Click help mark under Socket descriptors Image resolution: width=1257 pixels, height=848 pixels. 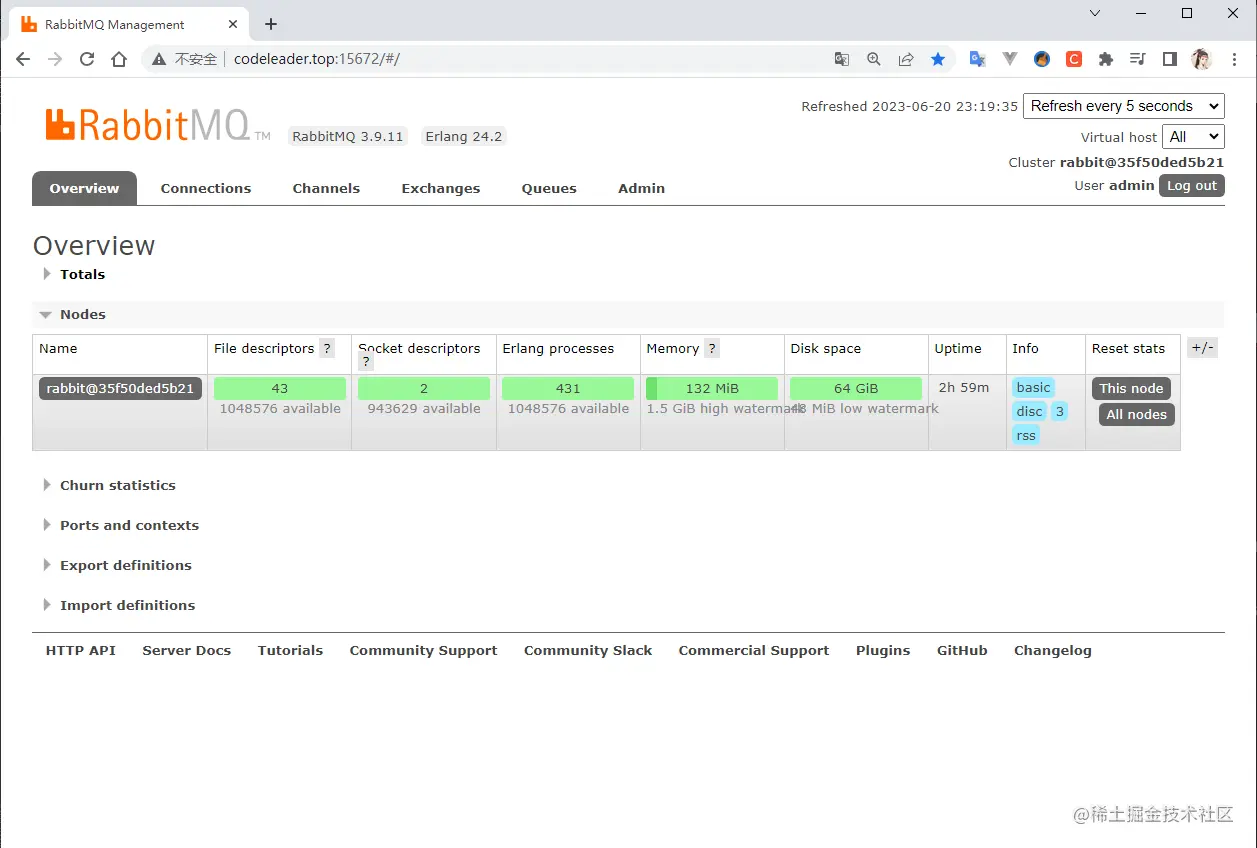(367, 362)
